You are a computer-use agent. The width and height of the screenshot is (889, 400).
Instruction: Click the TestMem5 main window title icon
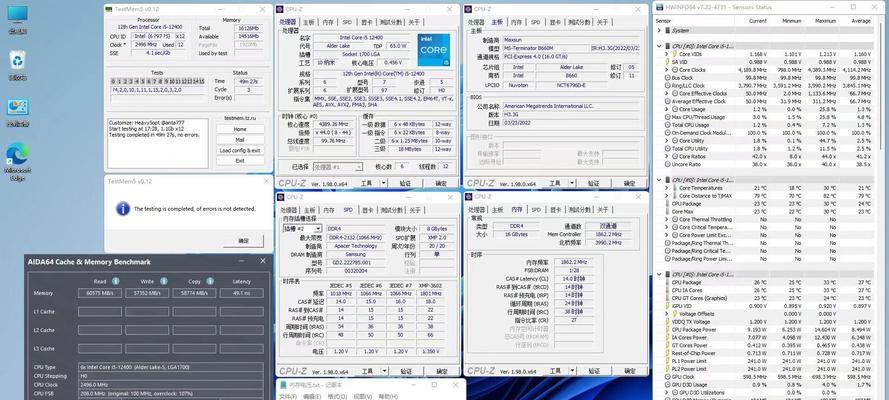click(x=109, y=9)
